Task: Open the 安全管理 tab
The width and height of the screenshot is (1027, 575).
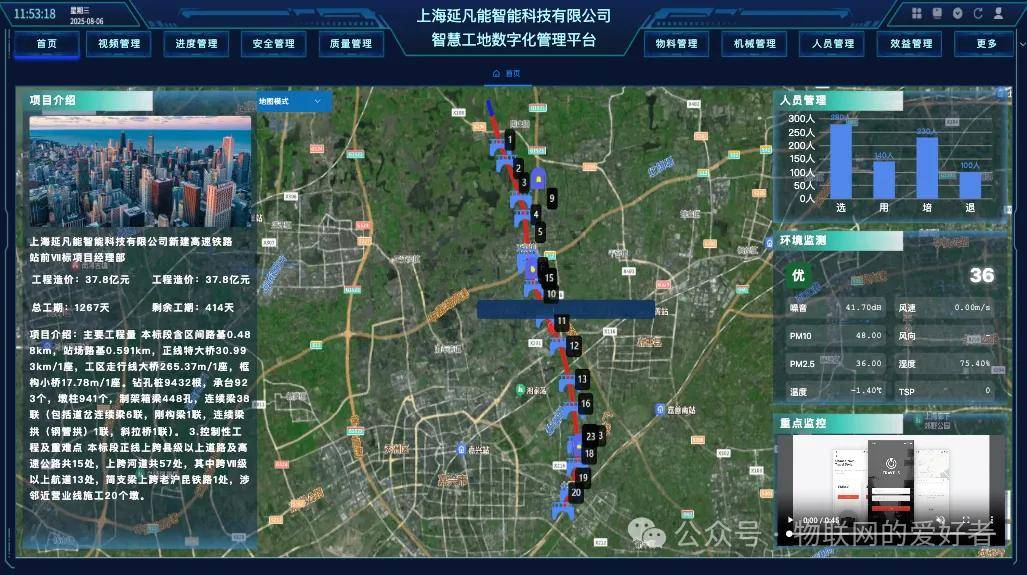Action: (x=273, y=43)
